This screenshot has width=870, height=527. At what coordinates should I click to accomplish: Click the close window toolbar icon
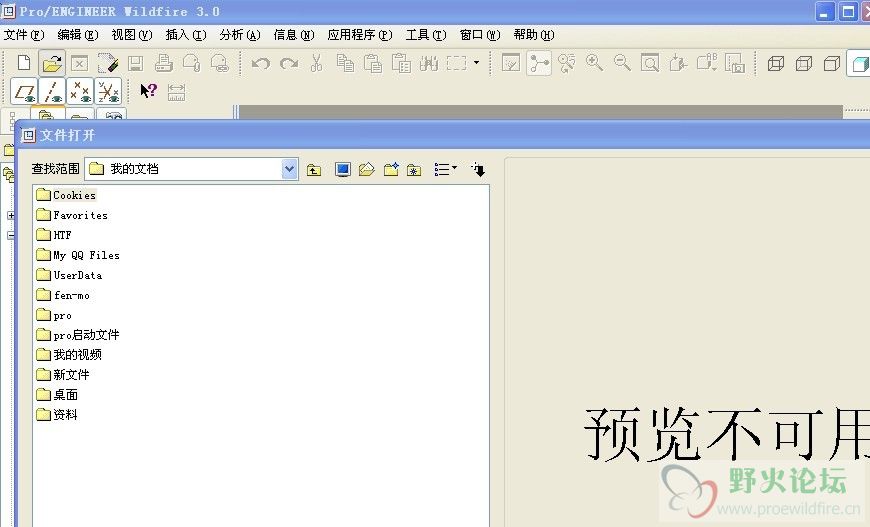[x=79, y=63]
